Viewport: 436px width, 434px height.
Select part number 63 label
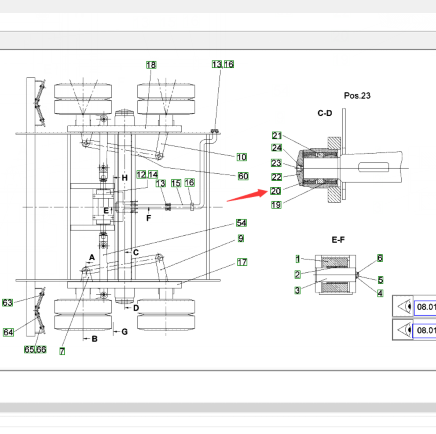pyautogui.click(x=7, y=303)
